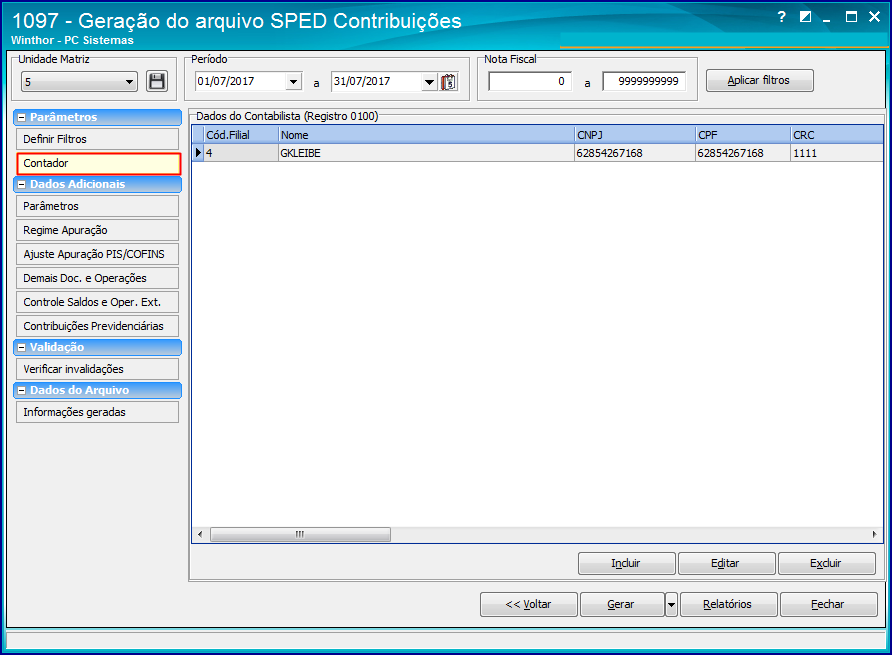Select the GKLEIBE name cell
The image size is (892, 655).
coord(426,153)
